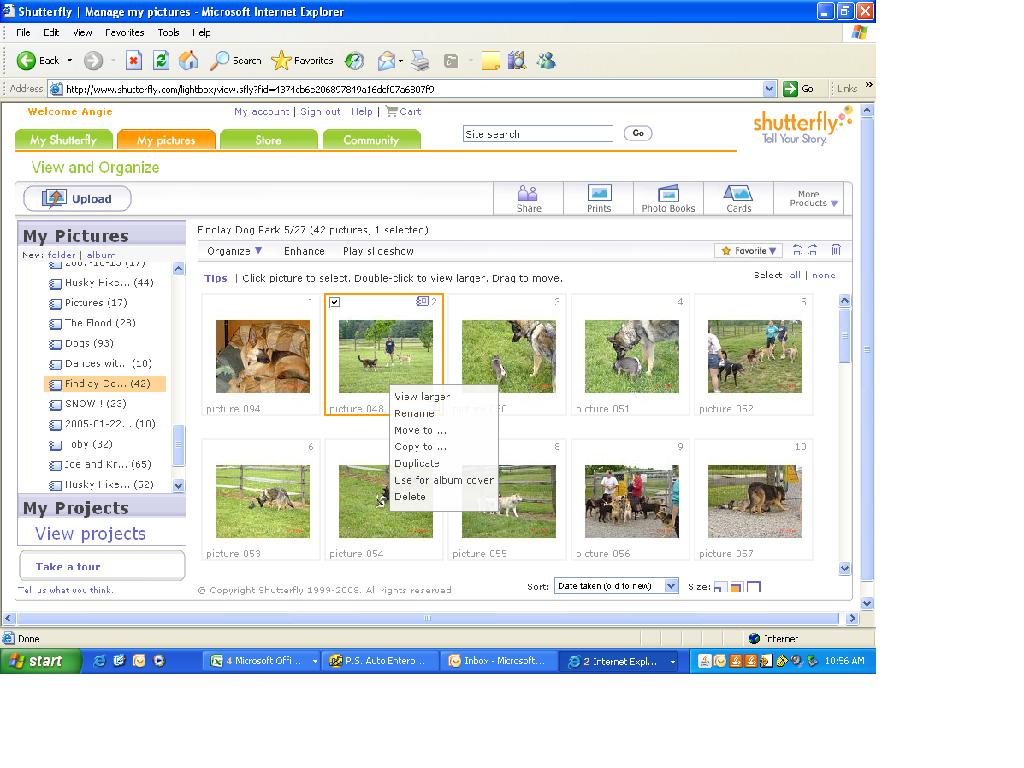
Task: Open the Sort by date dropdown
Action: 617,586
